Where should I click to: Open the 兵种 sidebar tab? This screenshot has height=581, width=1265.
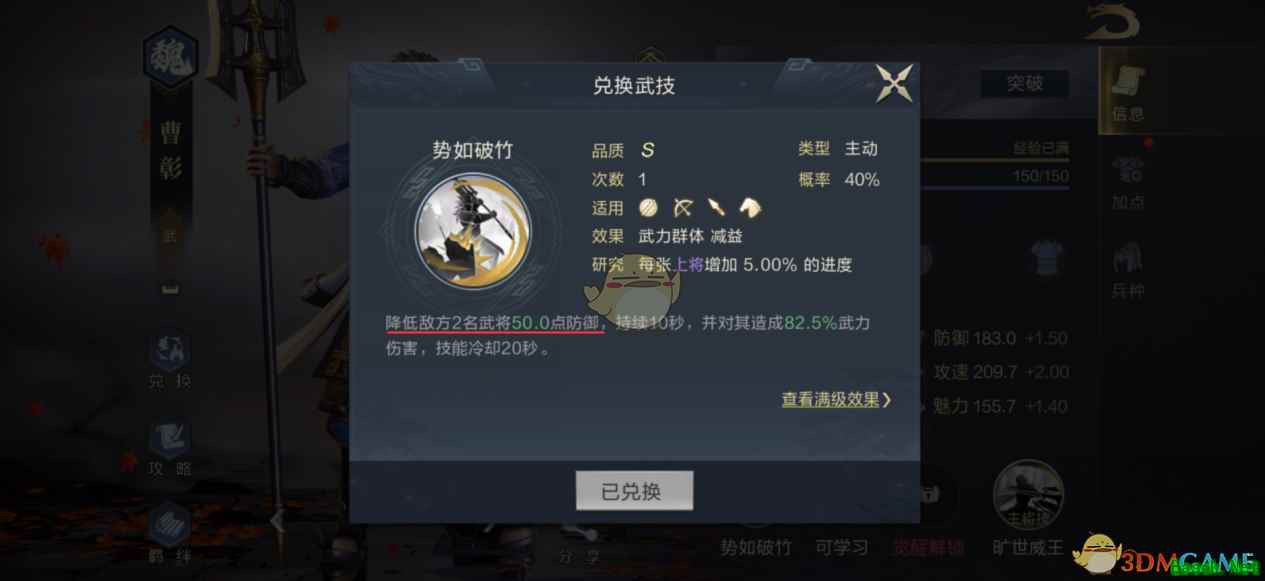pos(1128,270)
